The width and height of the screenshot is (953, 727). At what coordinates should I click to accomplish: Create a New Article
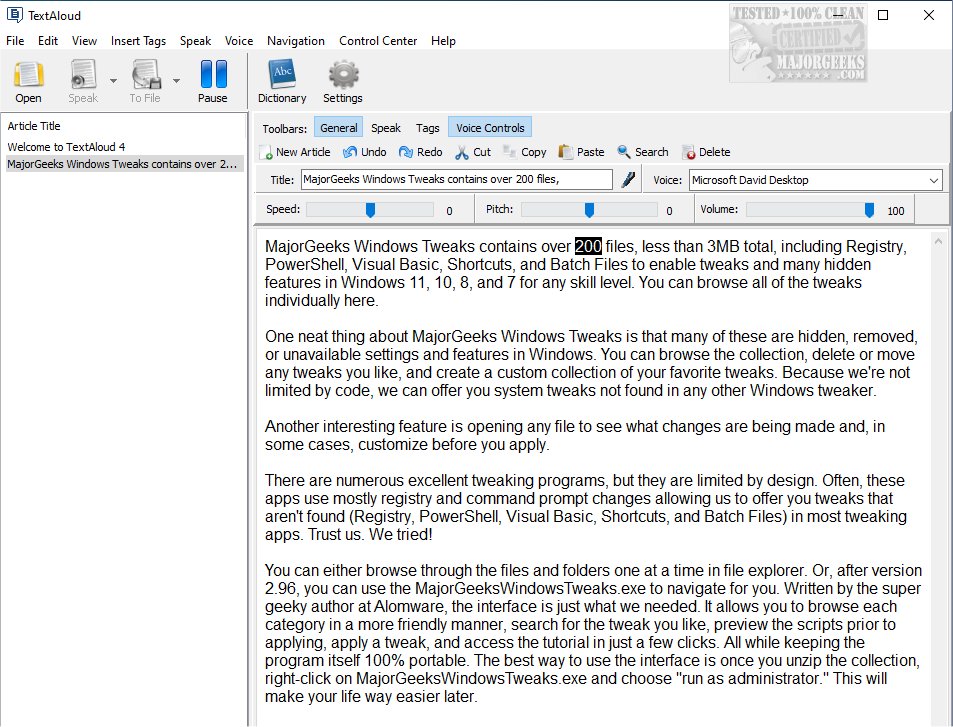[x=295, y=152]
